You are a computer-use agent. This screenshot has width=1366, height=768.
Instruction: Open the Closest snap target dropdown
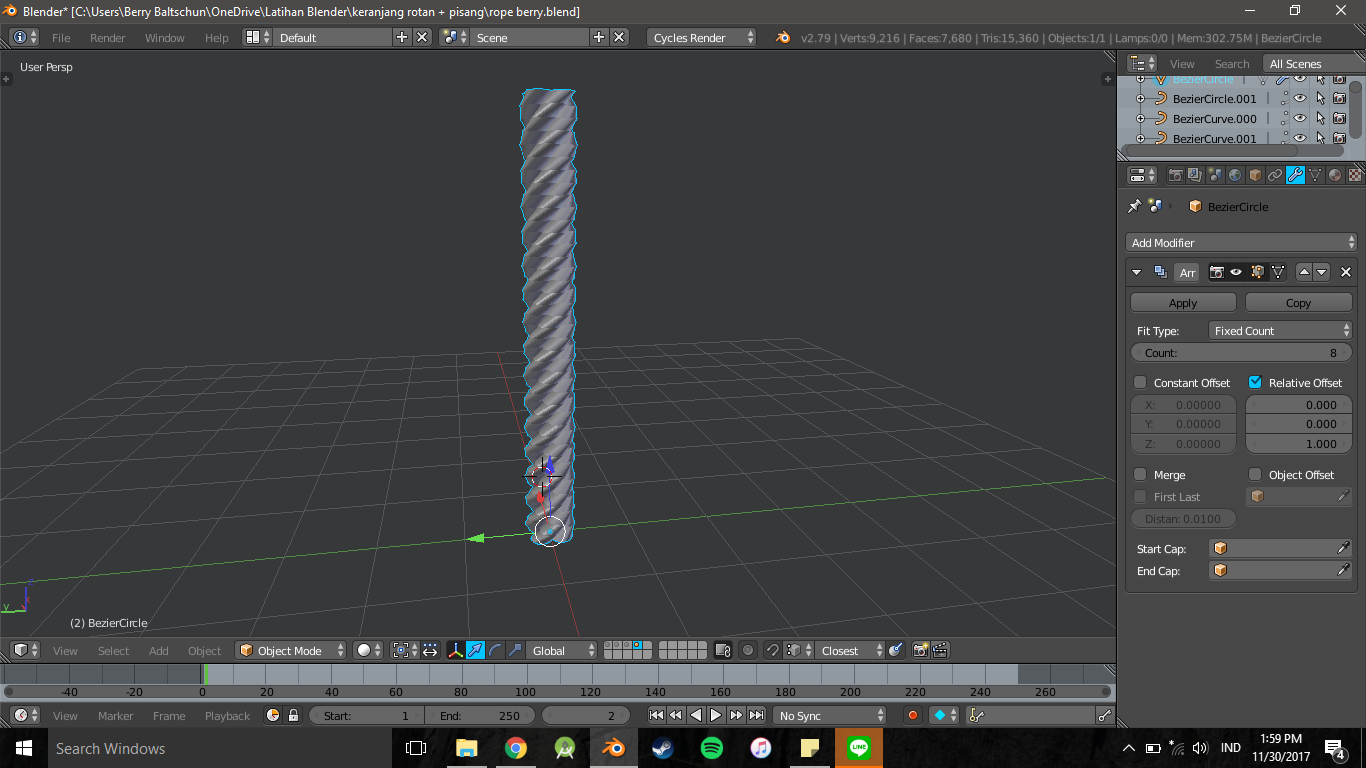pos(850,650)
